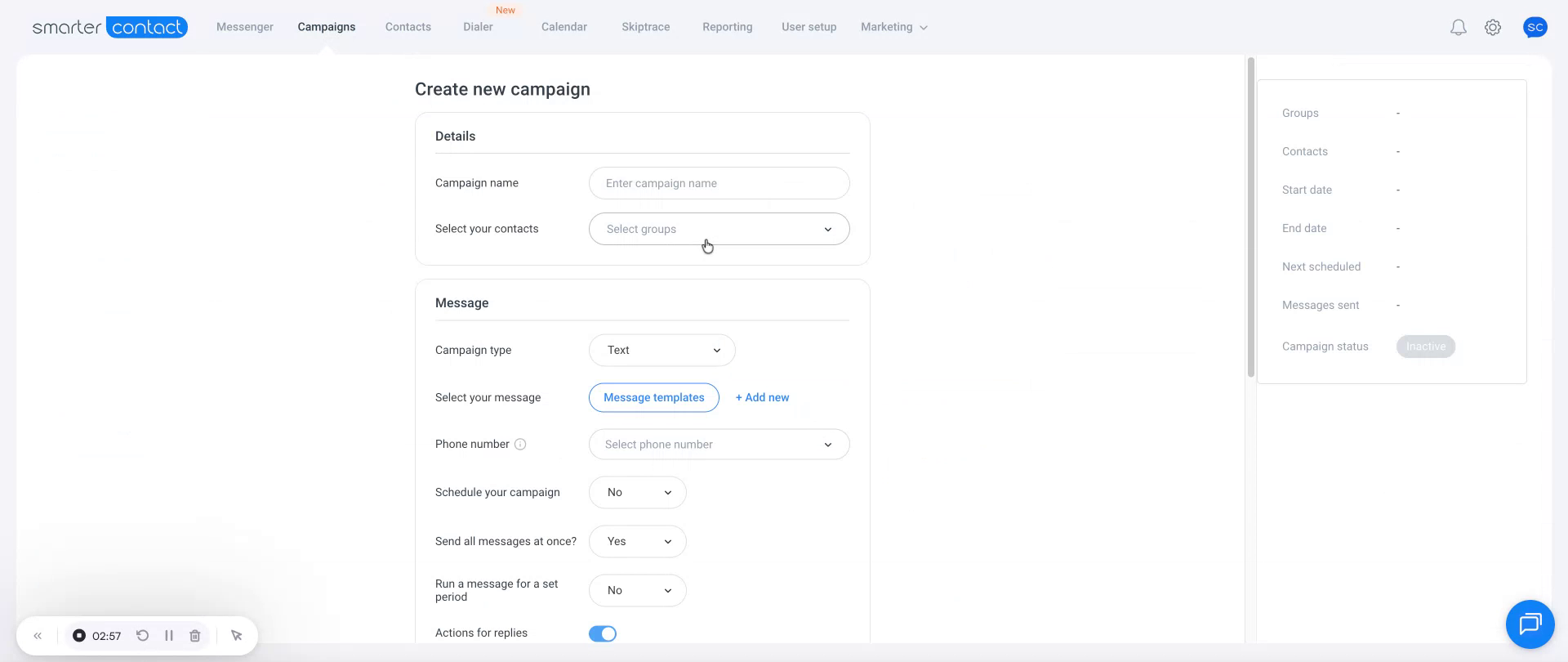Open Run a message for set period dropdown
The width and height of the screenshot is (1568, 662).
(x=637, y=591)
